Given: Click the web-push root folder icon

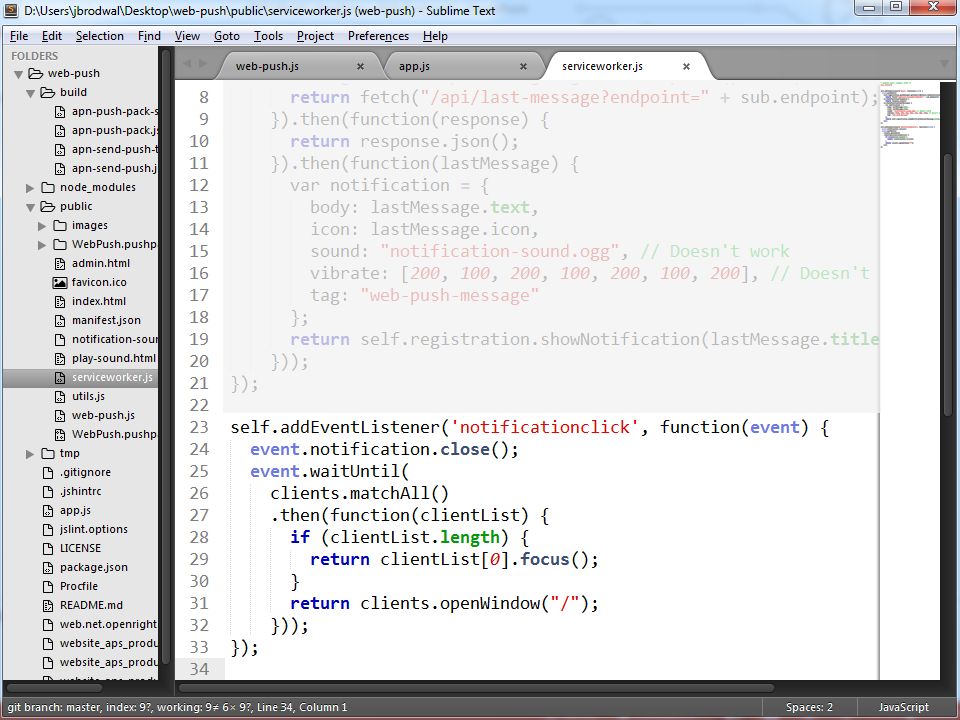Looking at the screenshot, I should (x=36, y=73).
